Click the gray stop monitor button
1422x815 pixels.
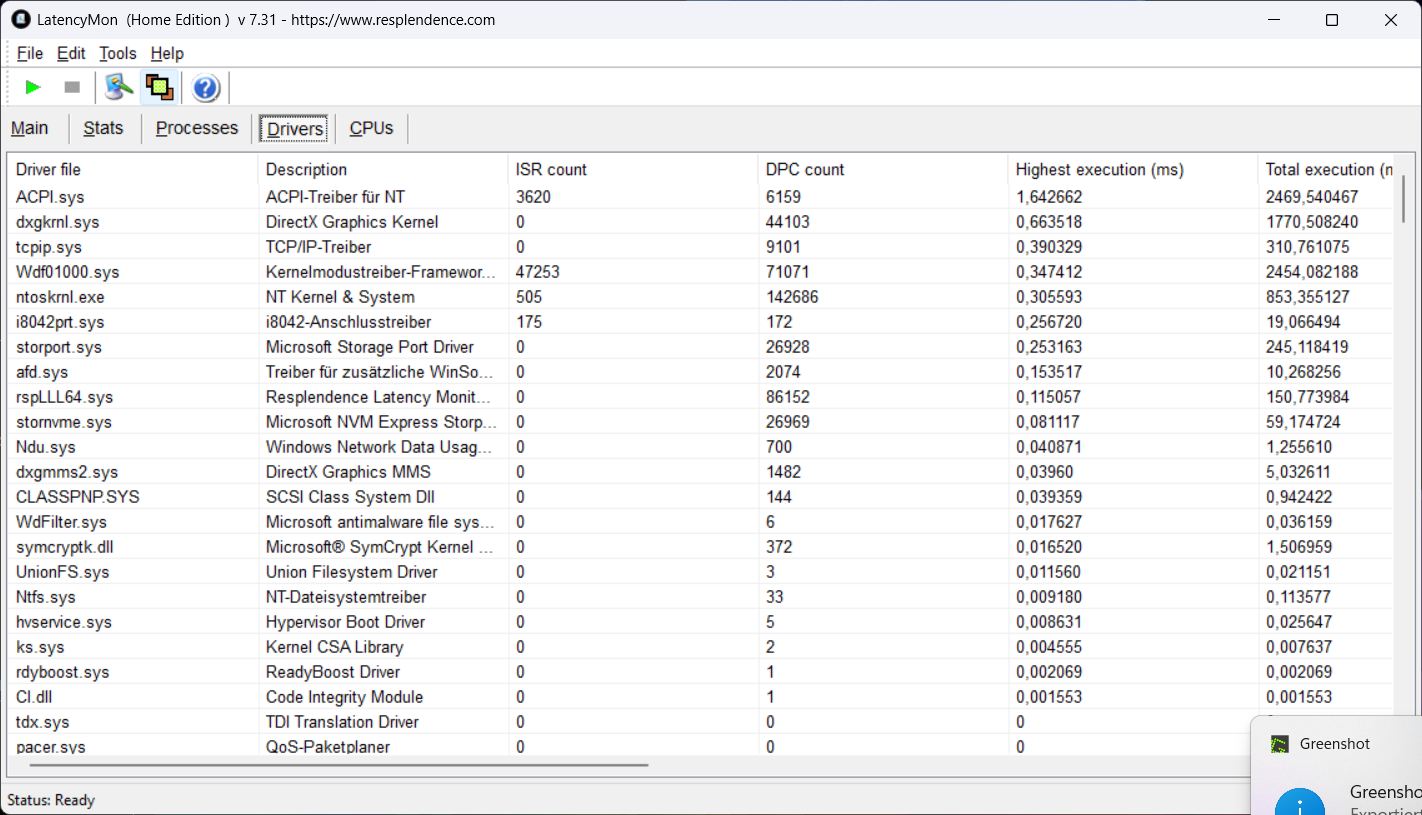(x=72, y=88)
